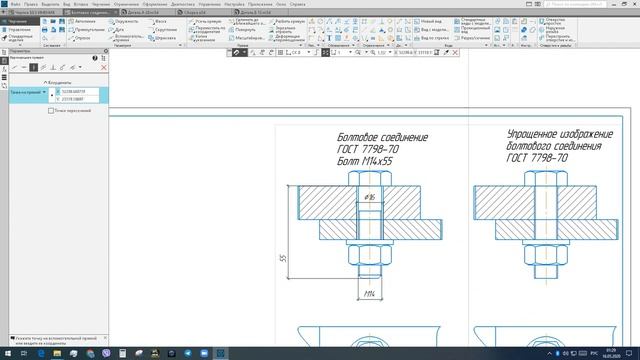Click Переместить по координатам tool

pyautogui.click(x=207, y=30)
